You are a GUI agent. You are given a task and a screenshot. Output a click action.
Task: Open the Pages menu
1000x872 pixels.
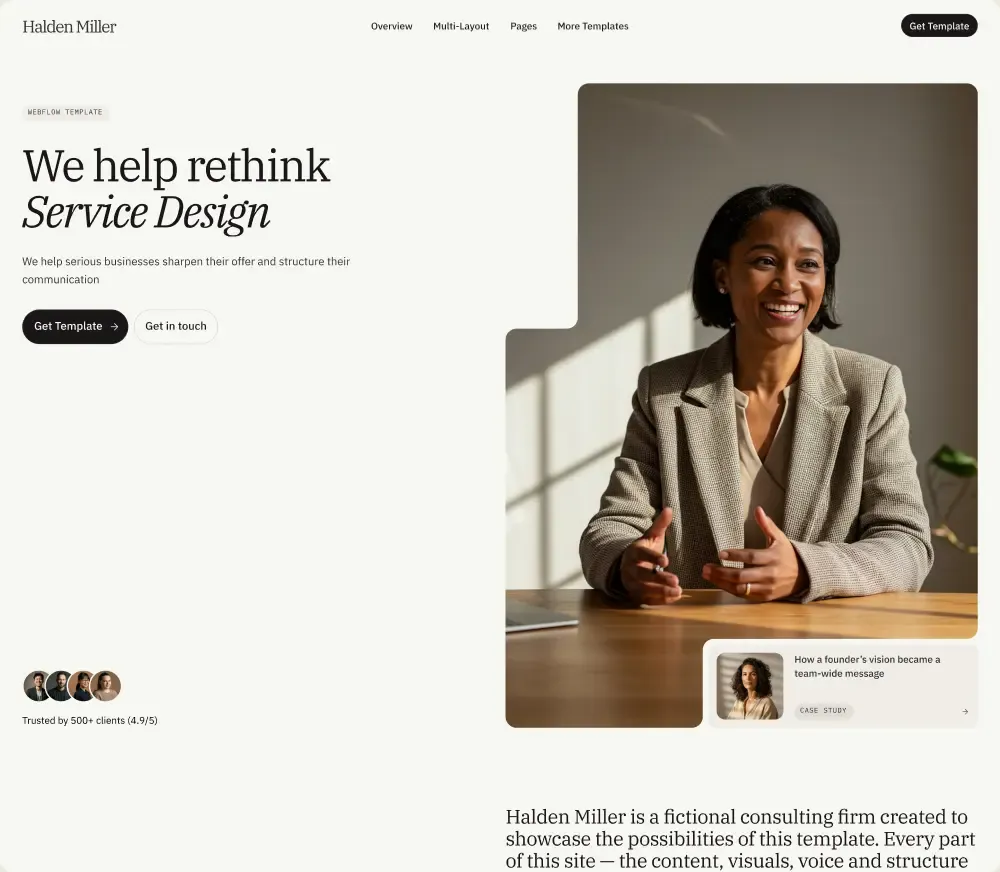[x=524, y=26]
